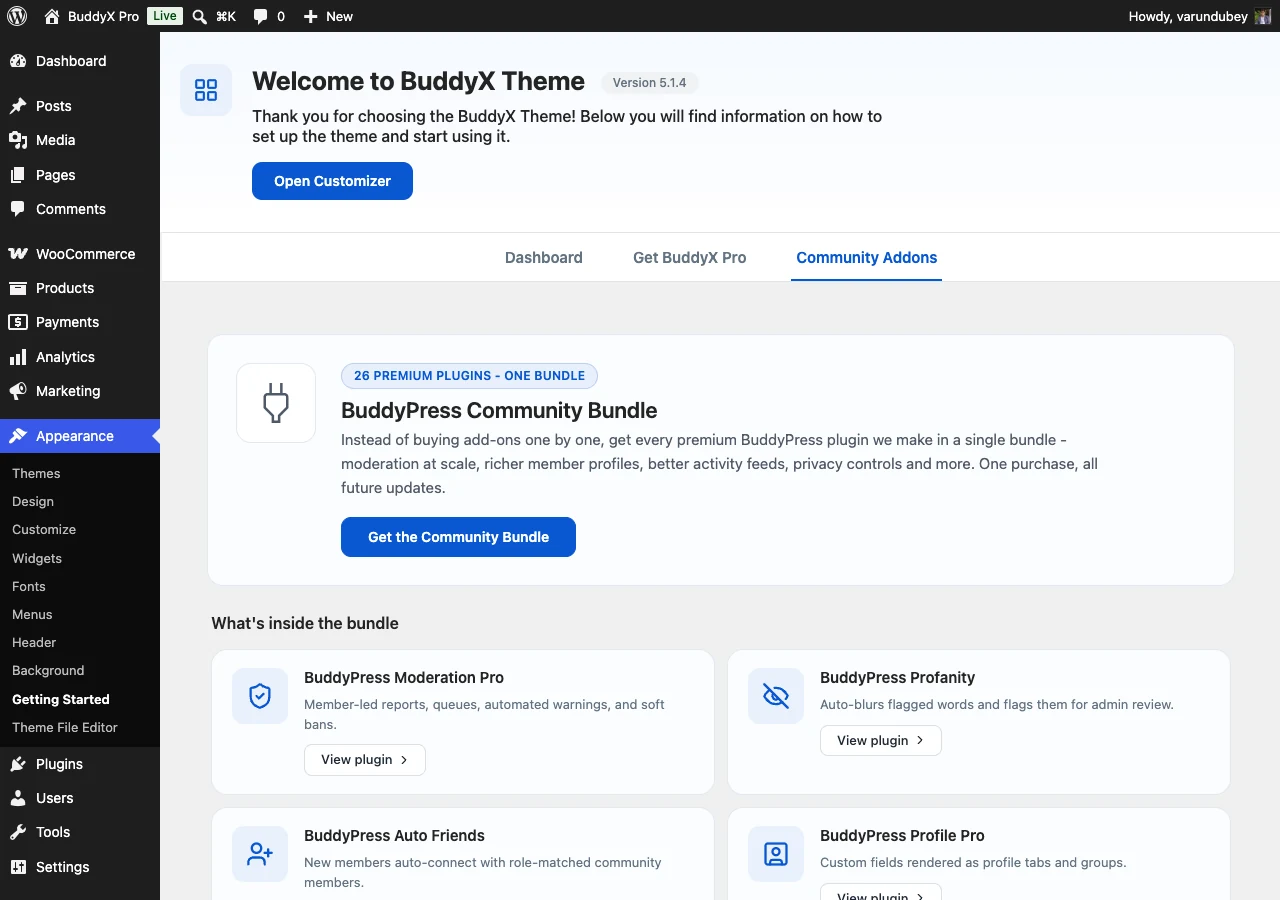Click the Payments dollar icon
Viewport: 1280px width, 900px height.
(18, 322)
